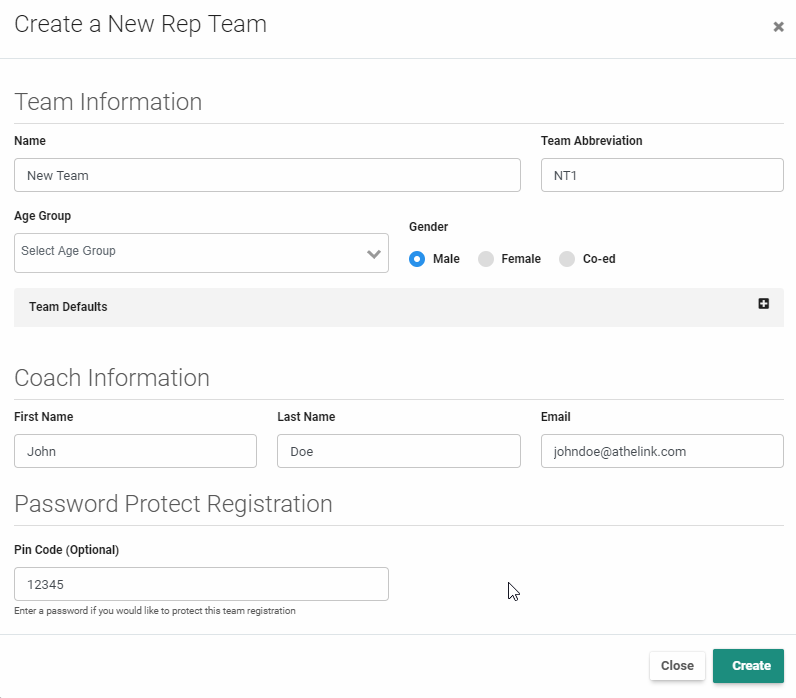Click the coach Email input field

coord(661,451)
